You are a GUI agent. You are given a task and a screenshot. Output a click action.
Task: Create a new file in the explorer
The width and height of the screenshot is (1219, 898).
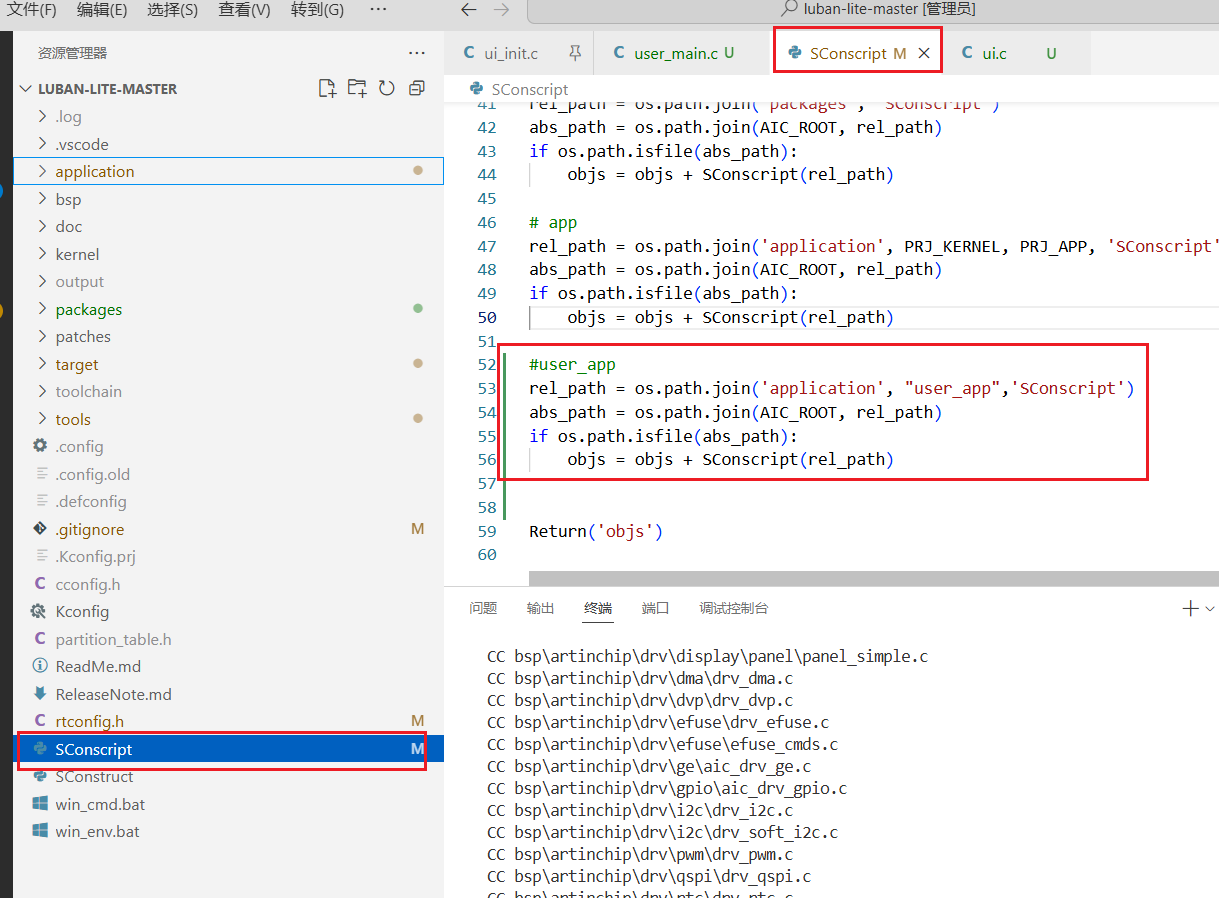pos(327,88)
